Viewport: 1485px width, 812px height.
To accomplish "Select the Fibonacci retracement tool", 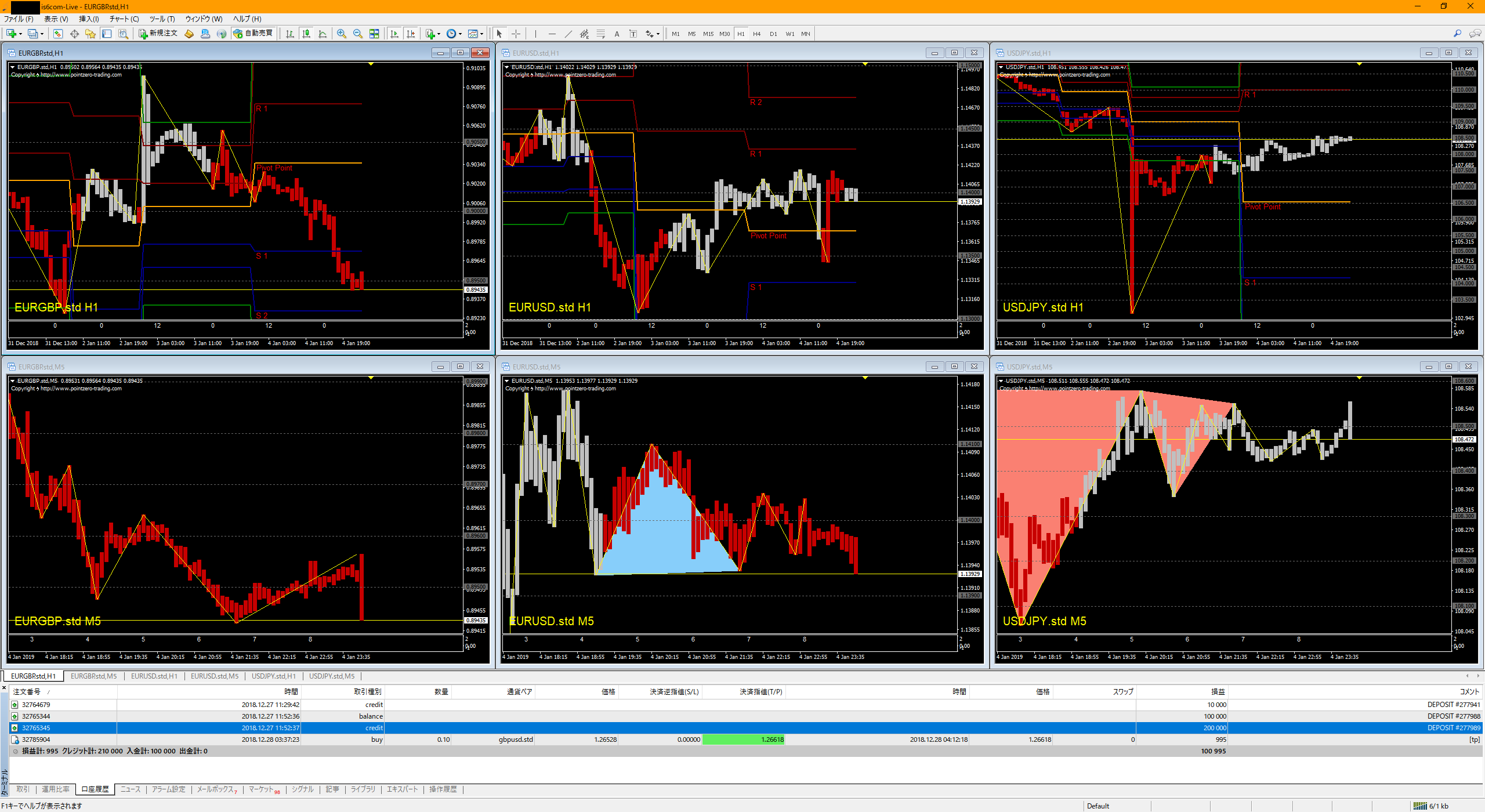I will coord(600,34).
